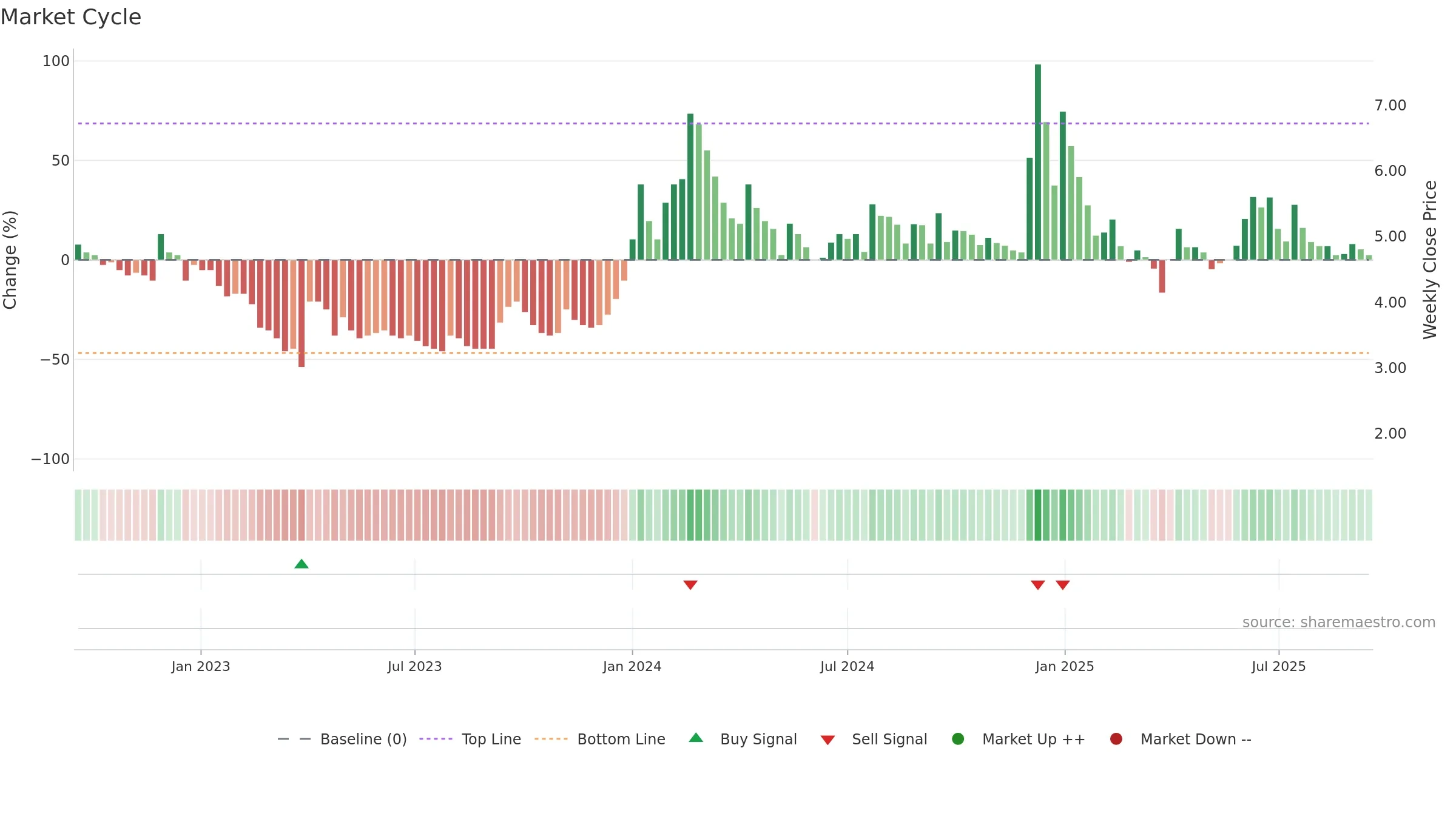Click the green Market Up ++ legend dot
The image size is (1456, 819).
point(959,739)
